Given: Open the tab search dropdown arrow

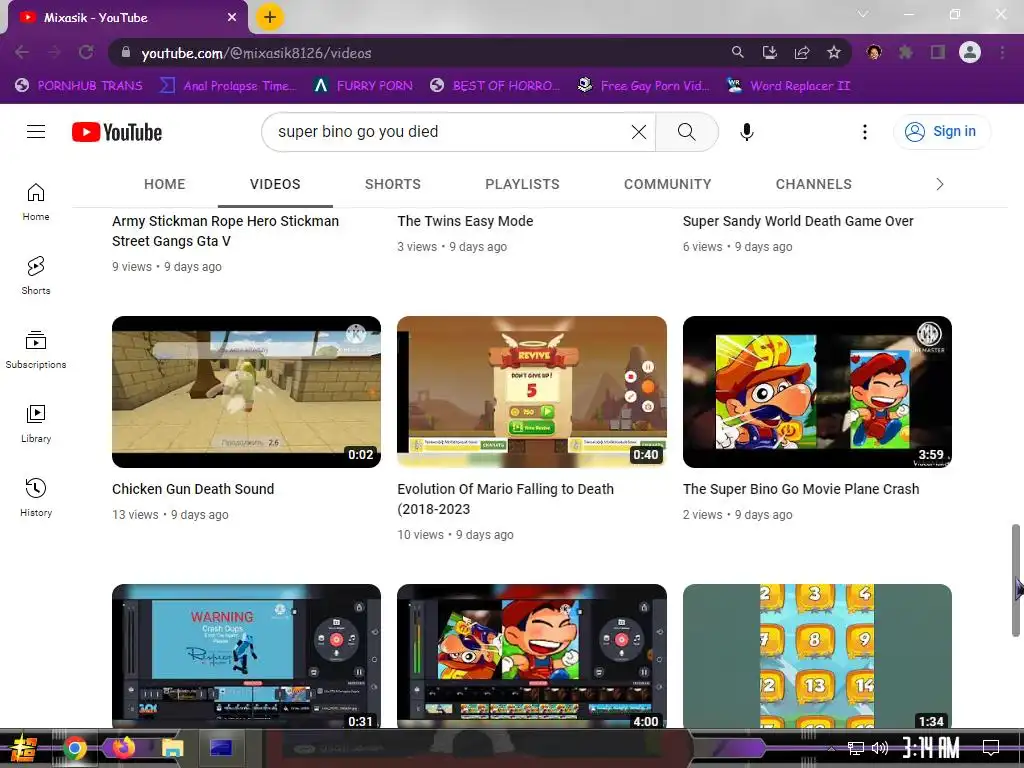Looking at the screenshot, I should coord(863,14).
